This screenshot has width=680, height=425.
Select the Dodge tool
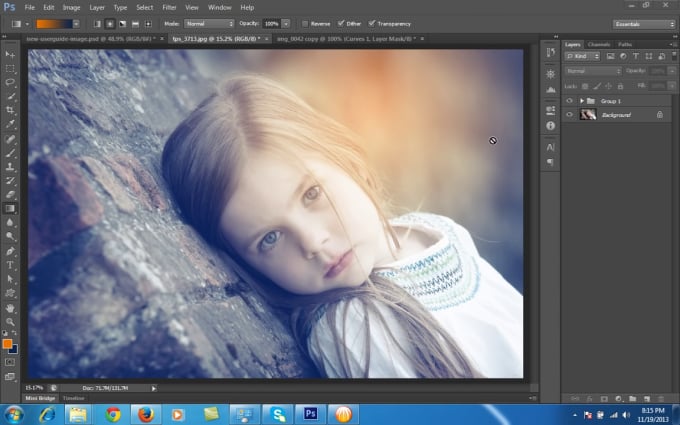pos(10,236)
